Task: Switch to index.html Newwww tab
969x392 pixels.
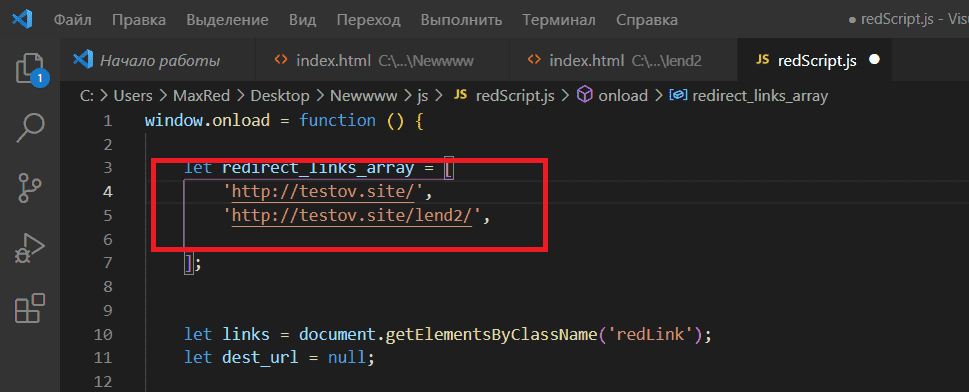Action: click(x=383, y=61)
